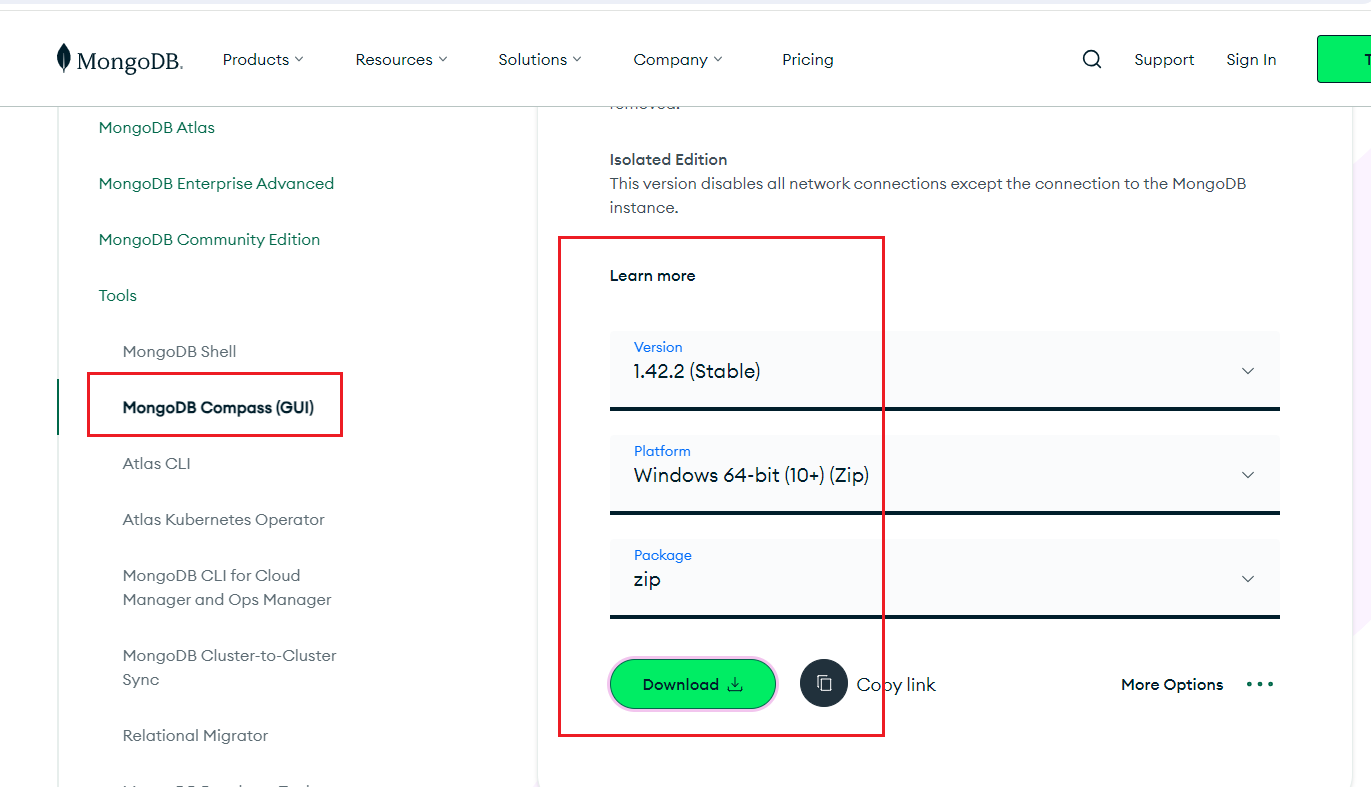Select Pricing in the top navigation

click(x=807, y=59)
